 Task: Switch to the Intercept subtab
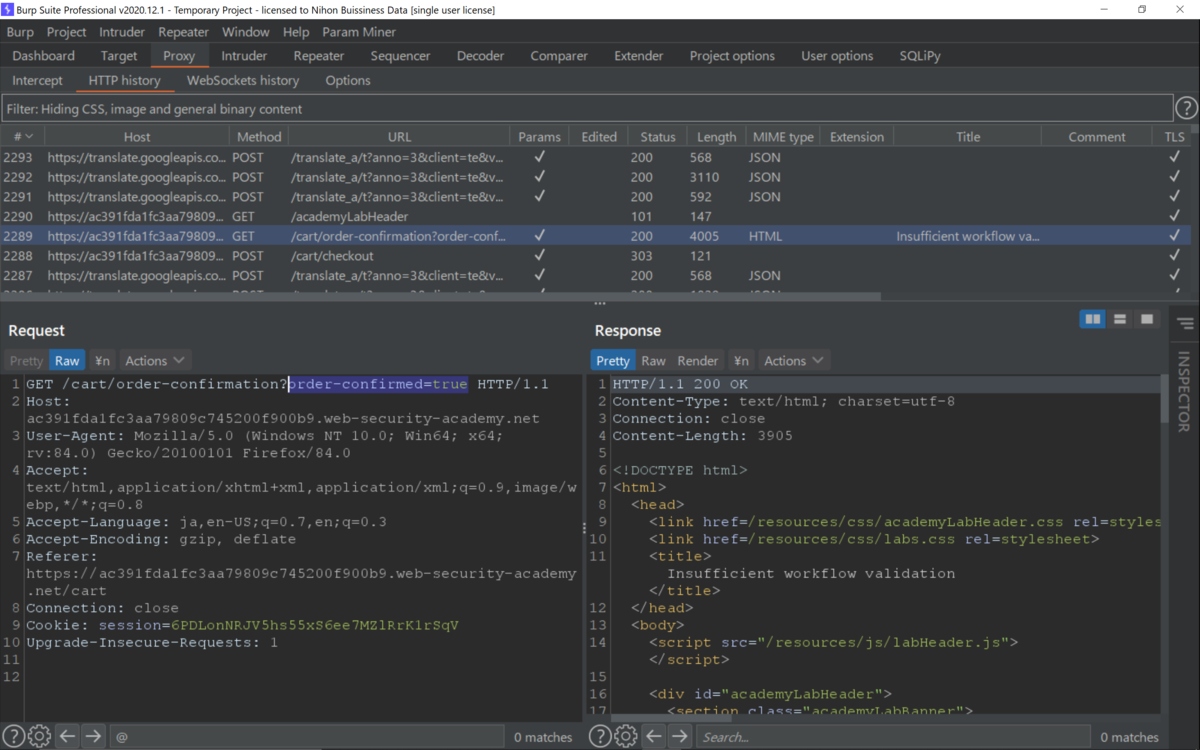[x=38, y=80]
